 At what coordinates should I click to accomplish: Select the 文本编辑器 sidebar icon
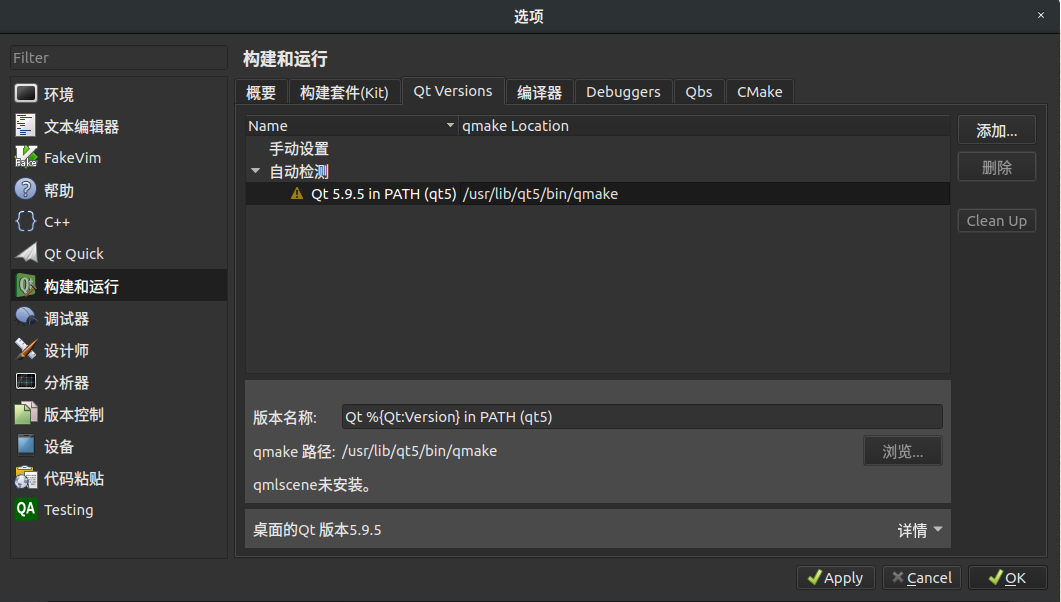point(25,125)
